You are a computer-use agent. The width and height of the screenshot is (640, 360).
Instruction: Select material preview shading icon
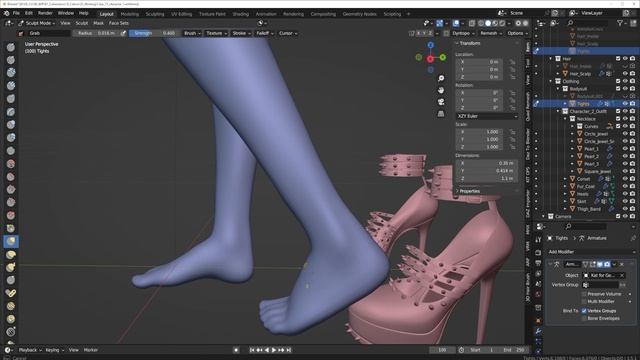click(x=495, y=23)
